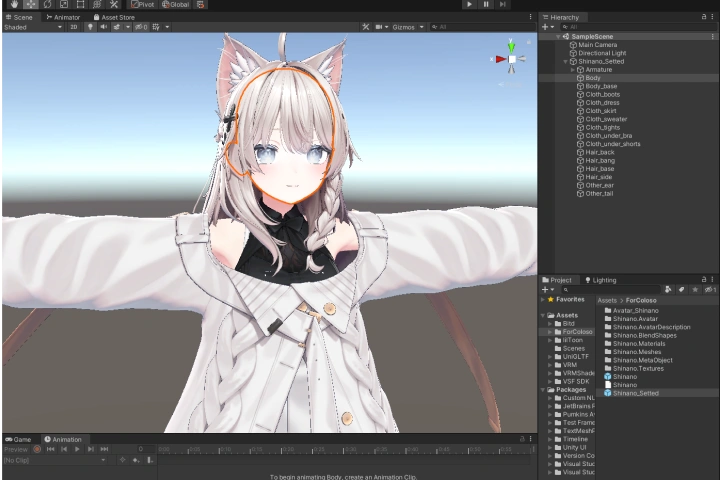Start Play mode
The image size is (720, 480).
(469, 4)
